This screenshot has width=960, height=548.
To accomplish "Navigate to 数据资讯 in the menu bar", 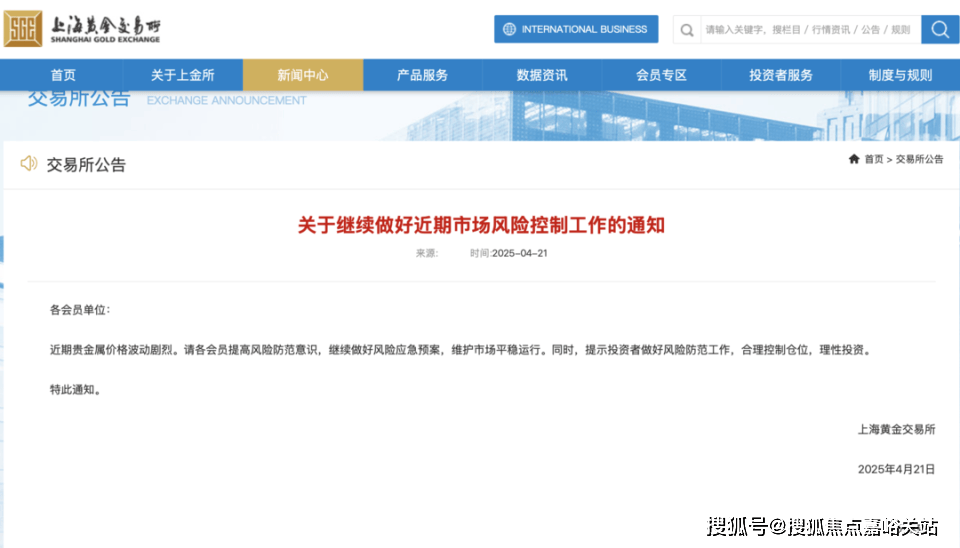I will coord(542,75).
